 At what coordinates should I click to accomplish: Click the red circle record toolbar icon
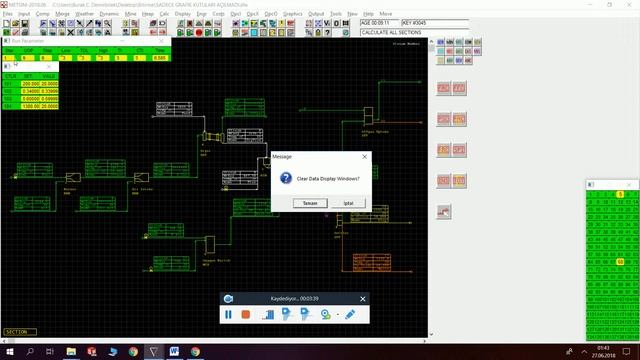point(199,32)
